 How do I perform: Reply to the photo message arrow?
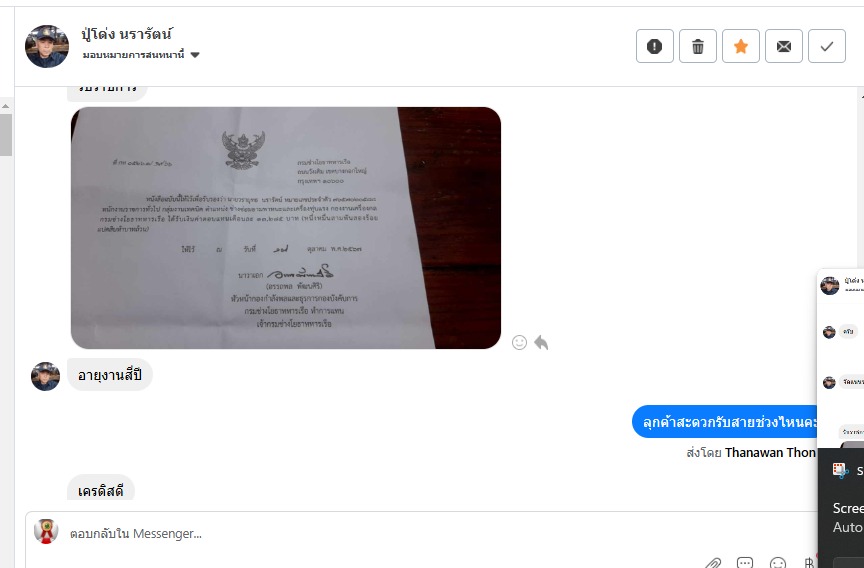[541, 343]
